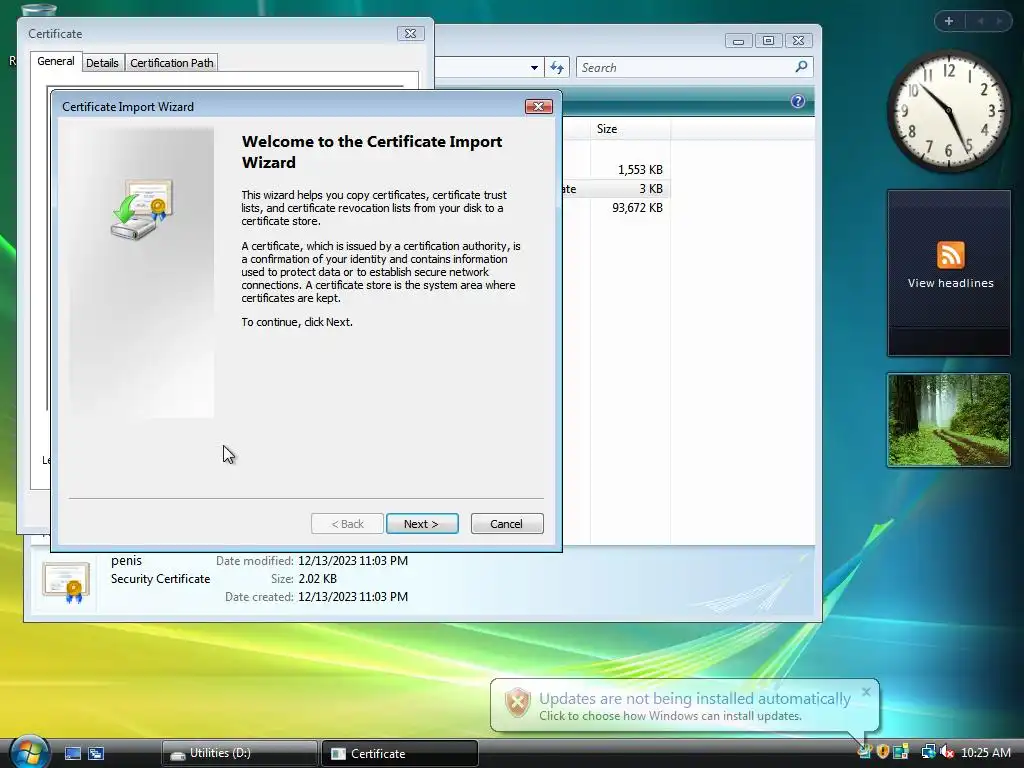Close the Certificate Import Wizard dialog

539,106
